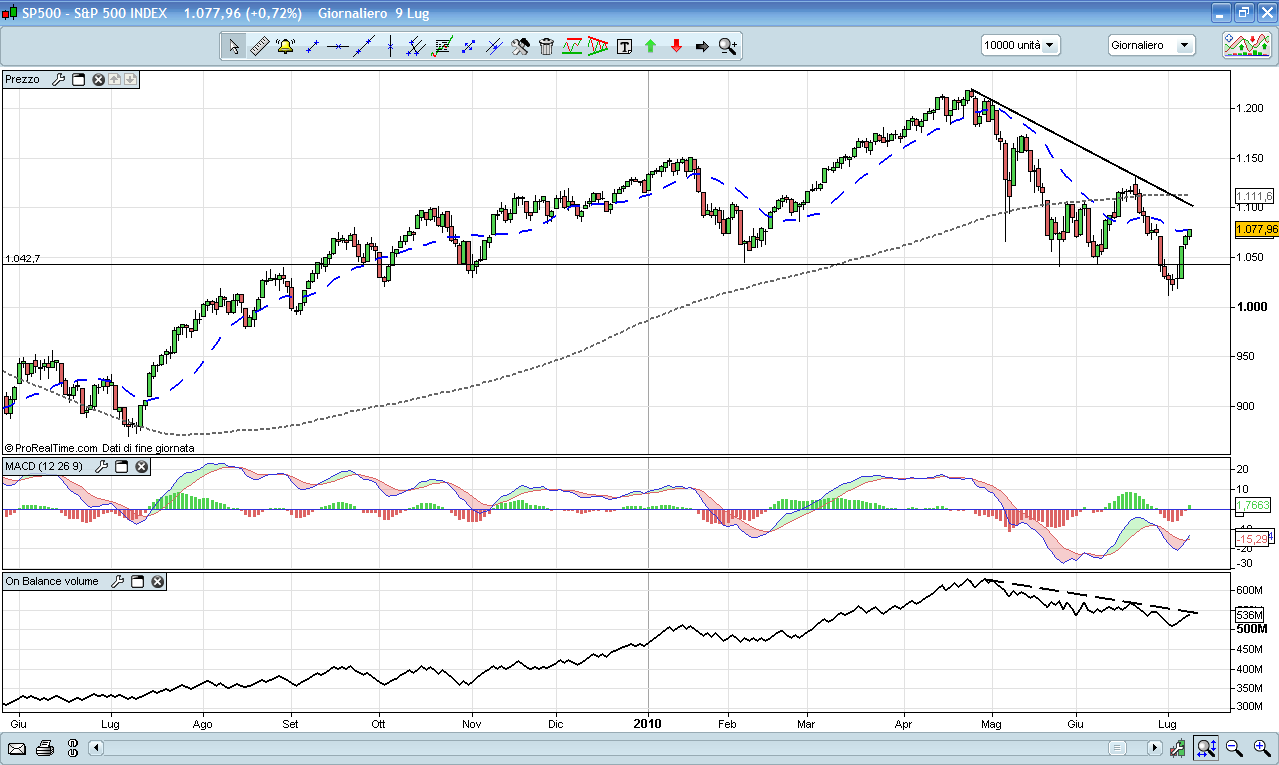Select the ruler measurement tool

click(259, 46)
